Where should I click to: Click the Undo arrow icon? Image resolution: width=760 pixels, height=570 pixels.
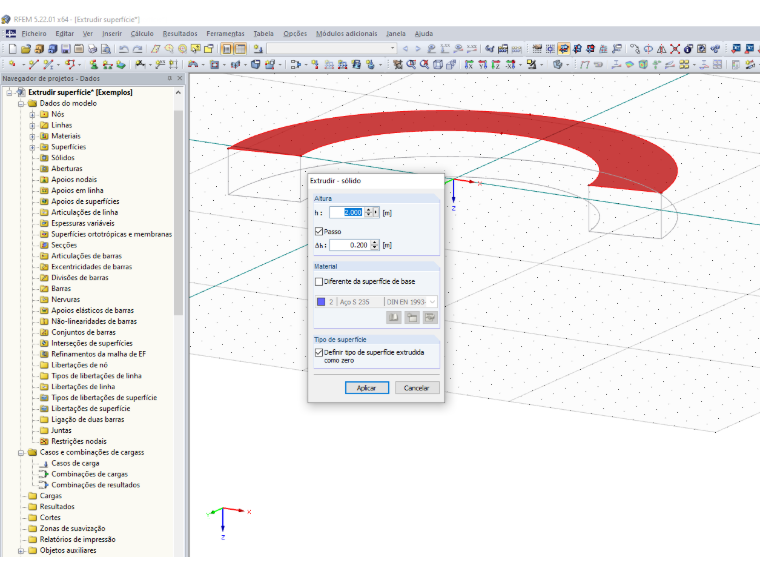tap(124, 49)
